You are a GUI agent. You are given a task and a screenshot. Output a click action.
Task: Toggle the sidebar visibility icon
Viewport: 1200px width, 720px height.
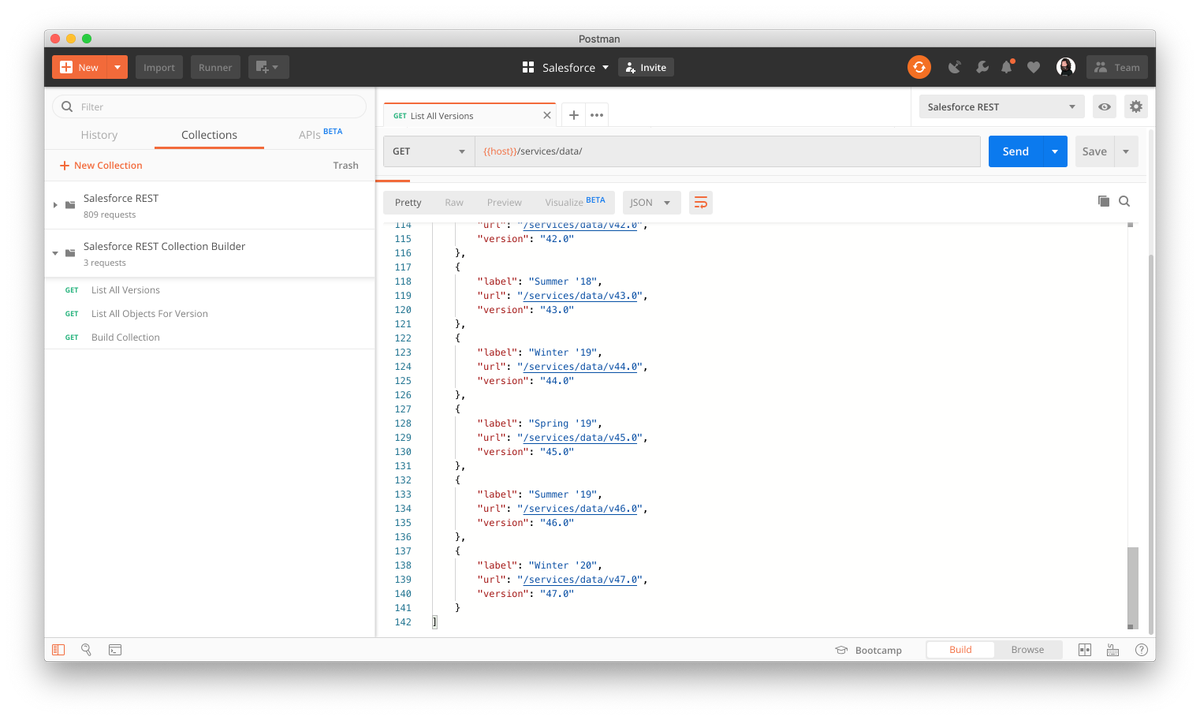[x=59, y=650]
